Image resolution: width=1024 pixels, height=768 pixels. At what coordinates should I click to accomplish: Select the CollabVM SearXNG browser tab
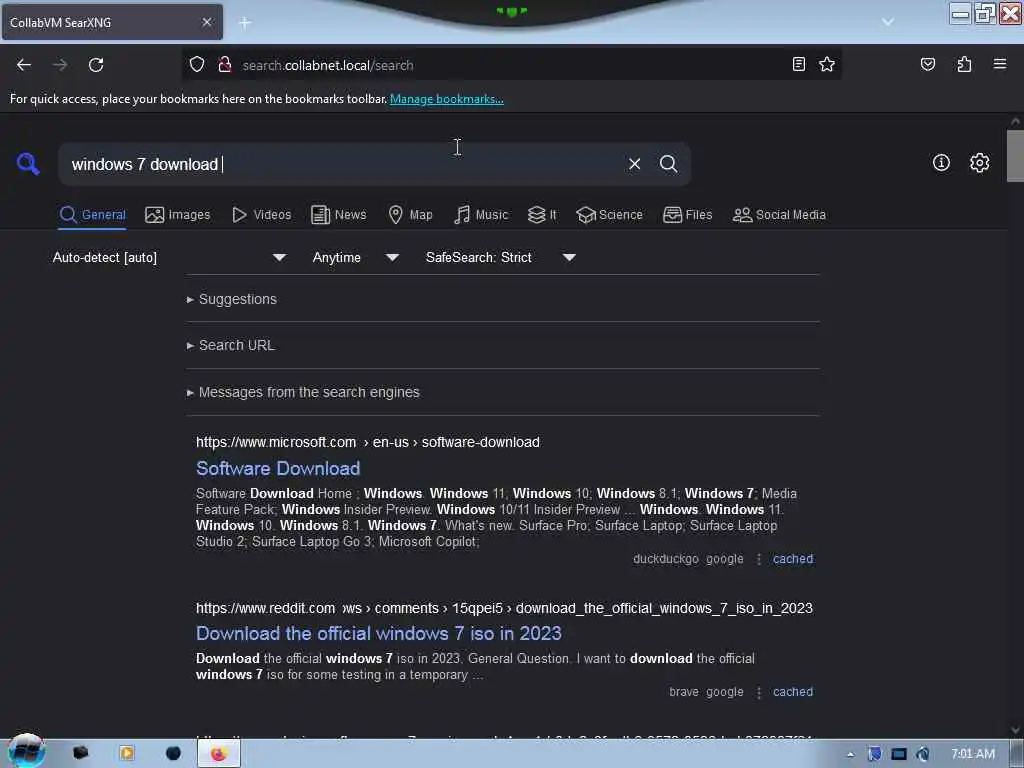click(x=112, y=22)
